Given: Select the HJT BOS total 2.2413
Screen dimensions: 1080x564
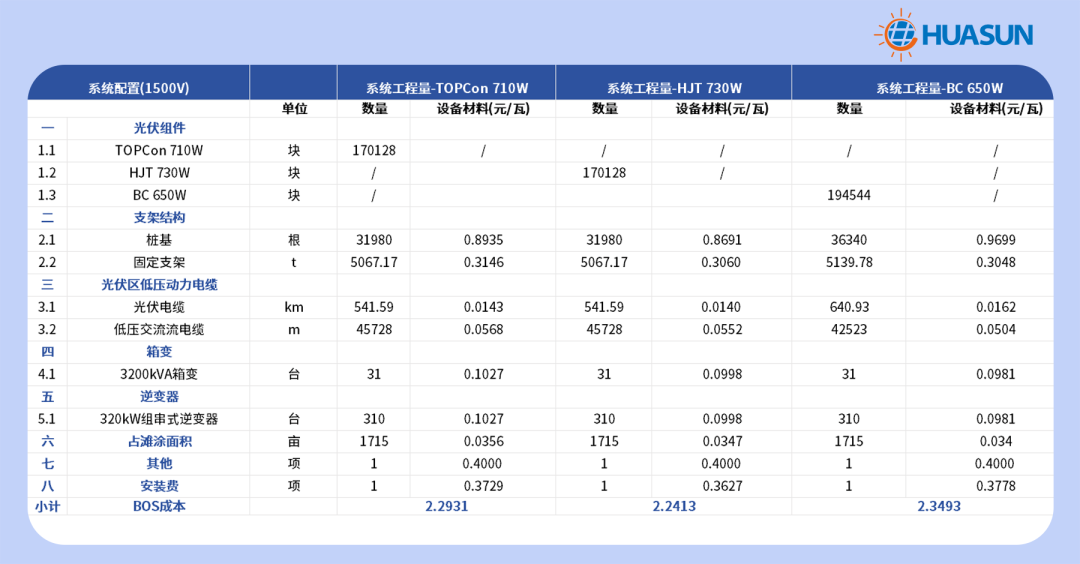Looking at the screenshot, I should [674, 507].
